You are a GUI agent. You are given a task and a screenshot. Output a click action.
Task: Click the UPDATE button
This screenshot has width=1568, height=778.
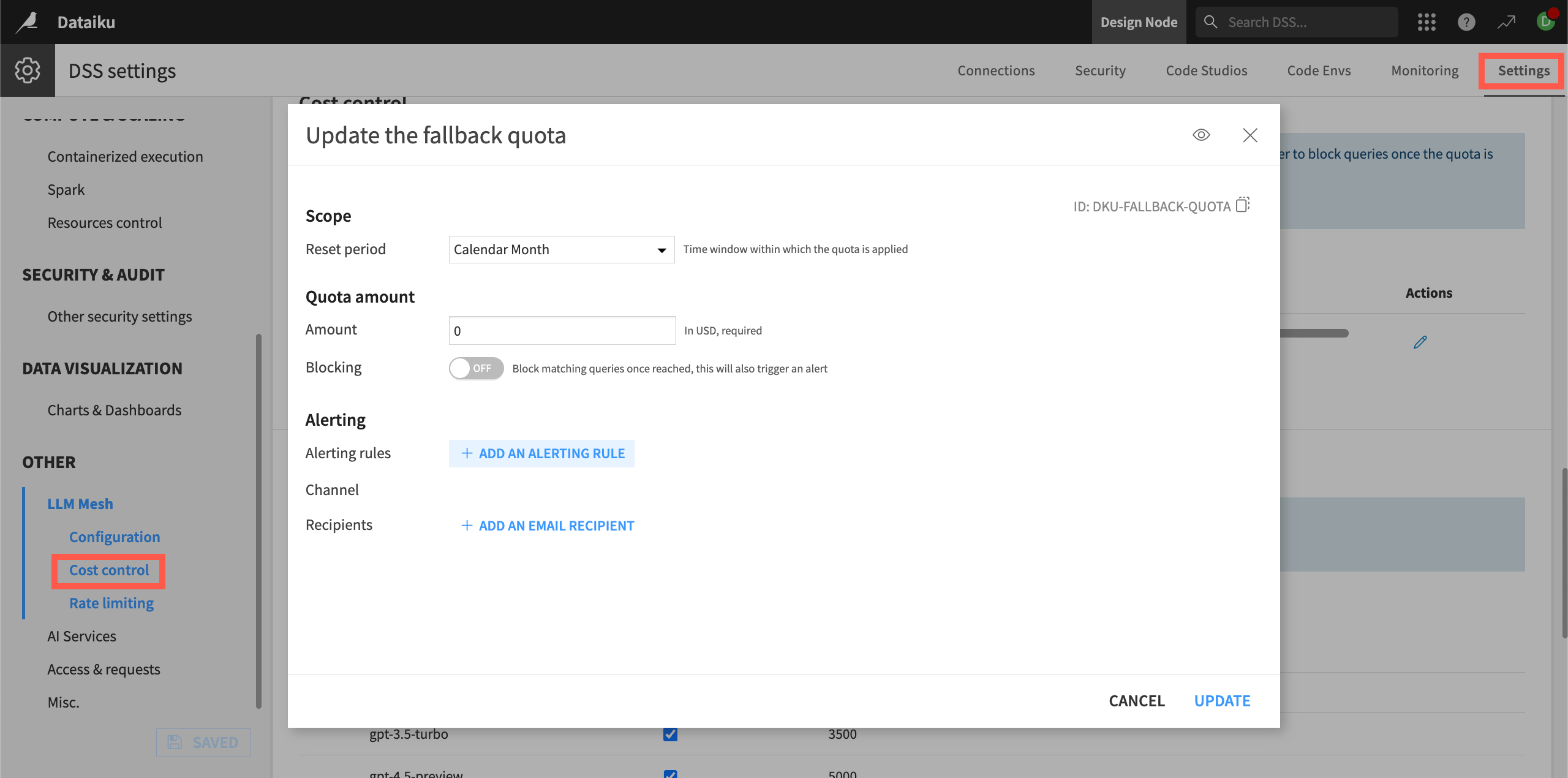tap(1222, 700)
